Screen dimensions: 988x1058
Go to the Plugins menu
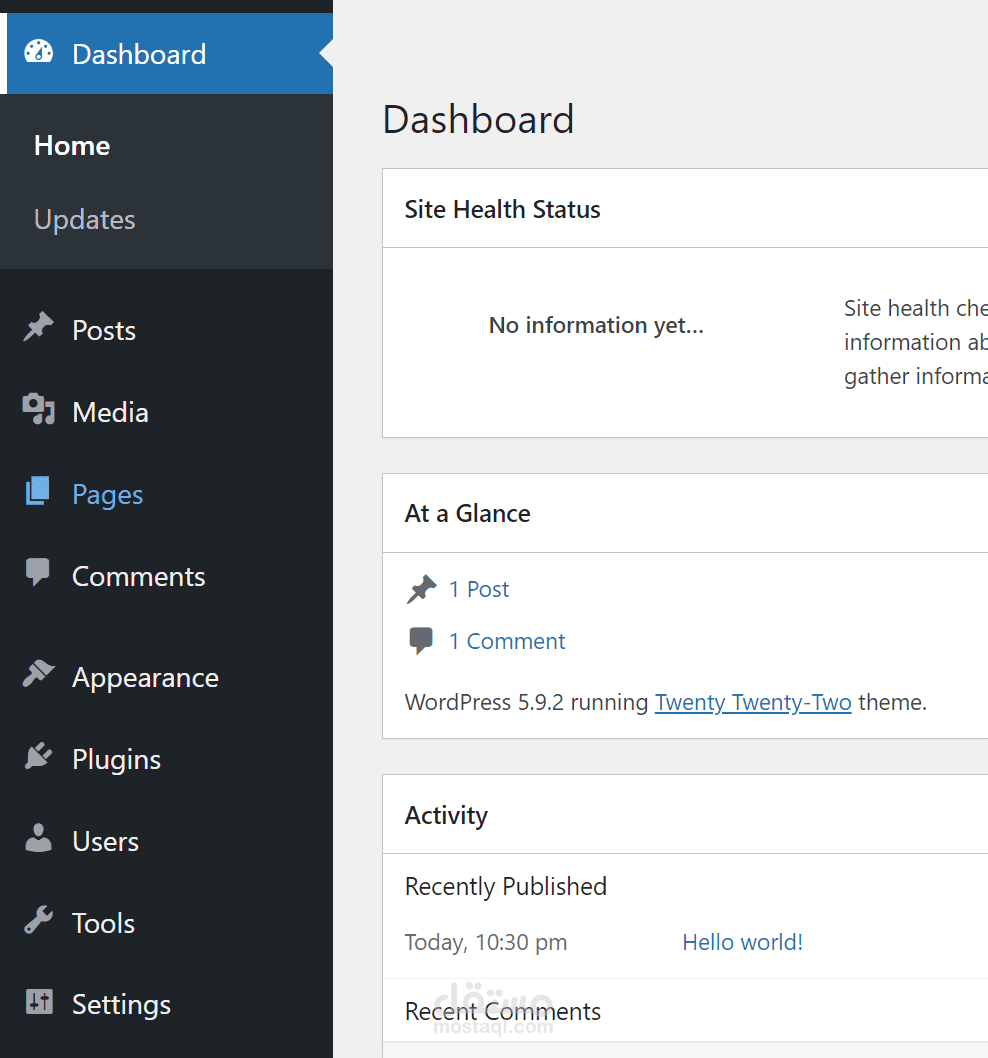click(x=117, y=760)
